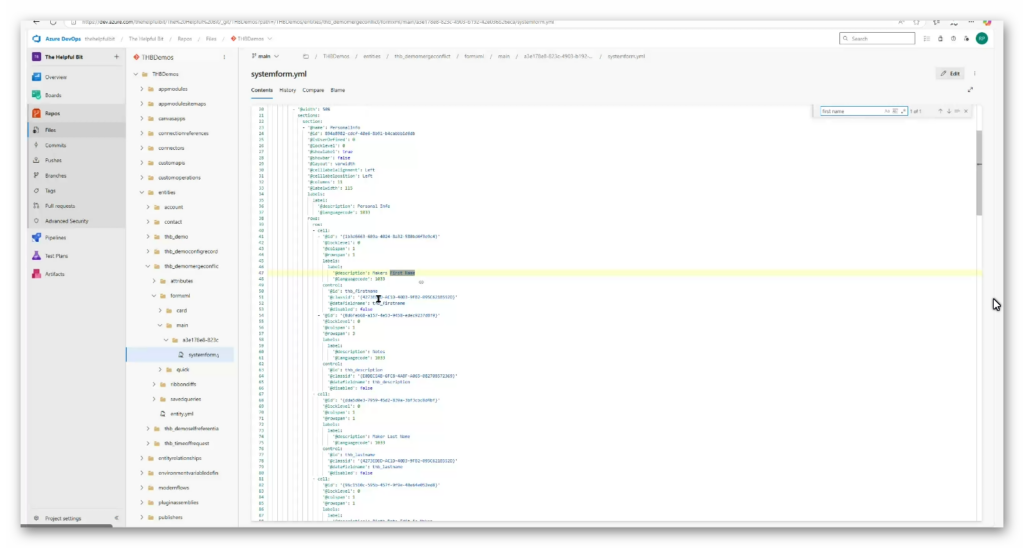
Task: Switch to the Blame tab
Action: (x=338, y=90)
